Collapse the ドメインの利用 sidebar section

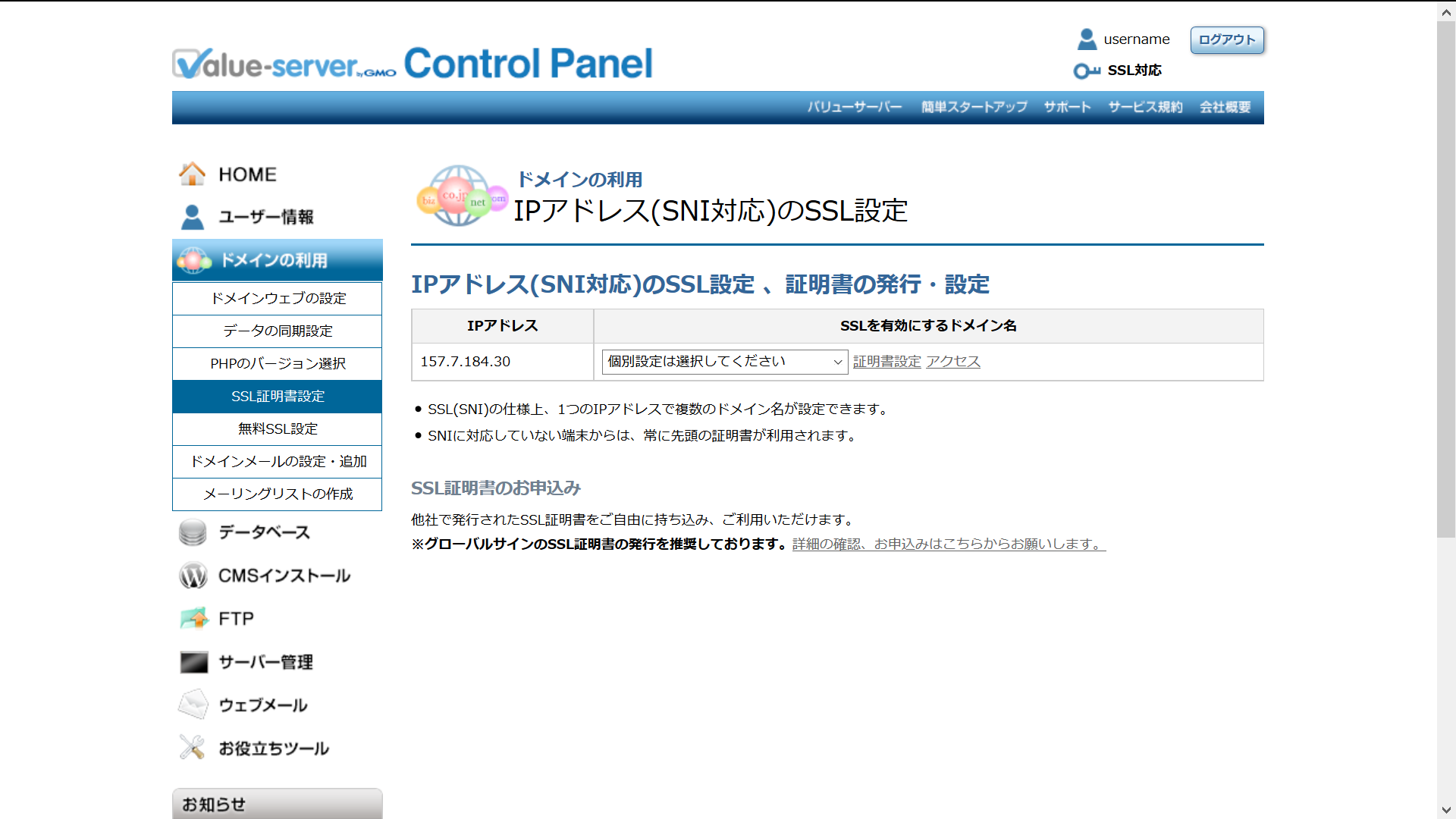(x=278, y=260)
